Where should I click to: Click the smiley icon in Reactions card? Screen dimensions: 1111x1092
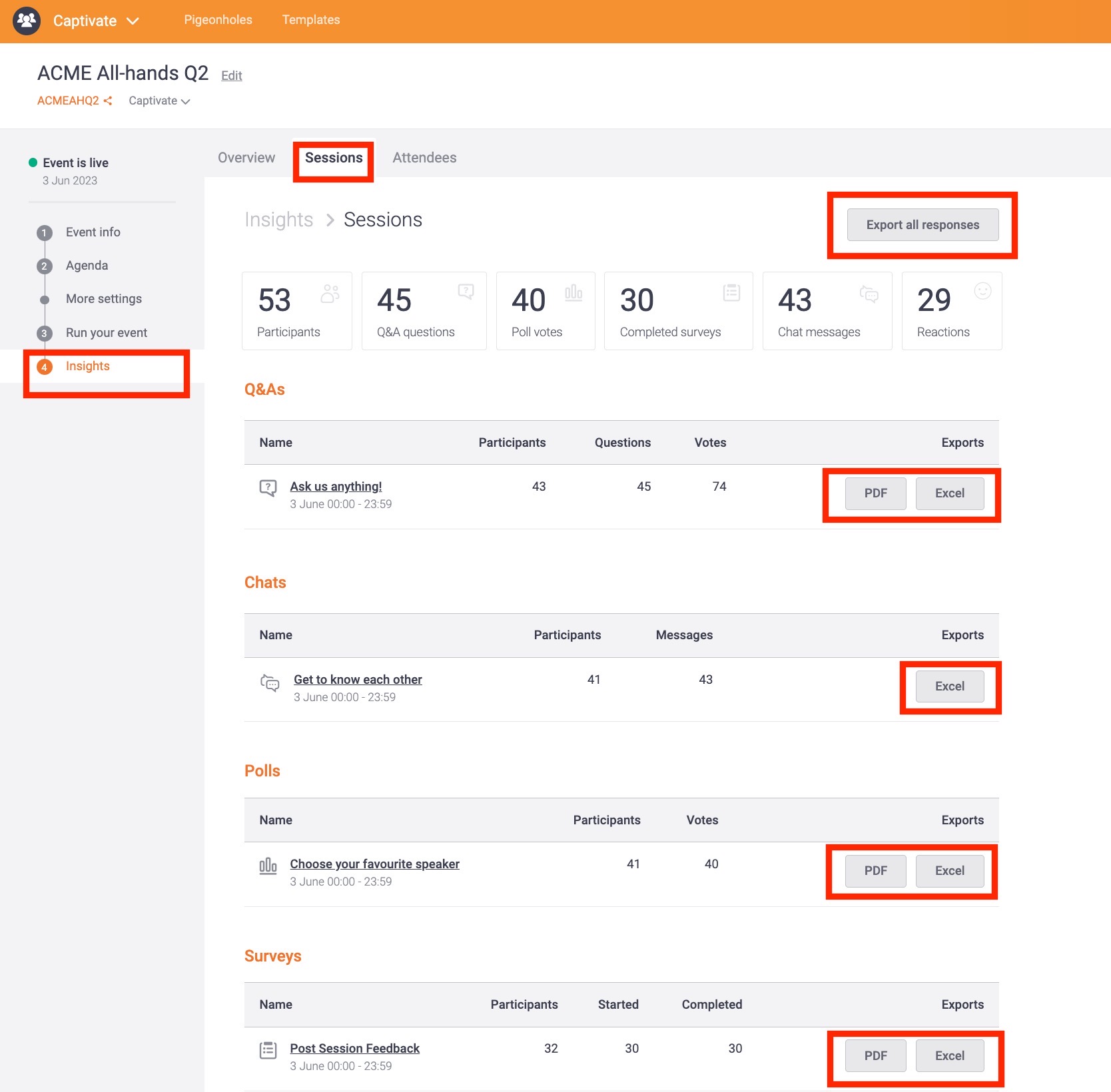coord(982,291)
